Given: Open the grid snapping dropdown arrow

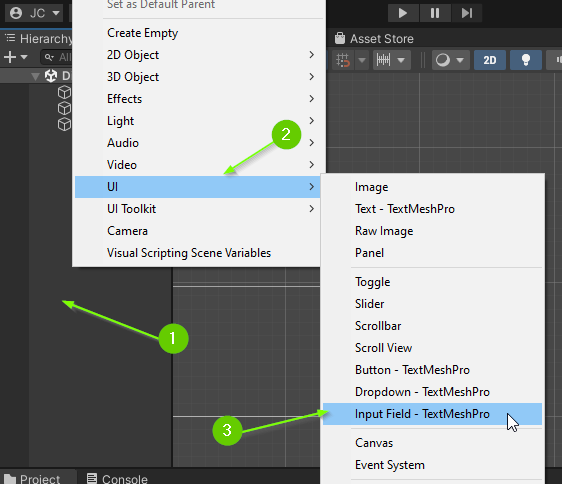Looking at the screenshot, I should [362, 60].
